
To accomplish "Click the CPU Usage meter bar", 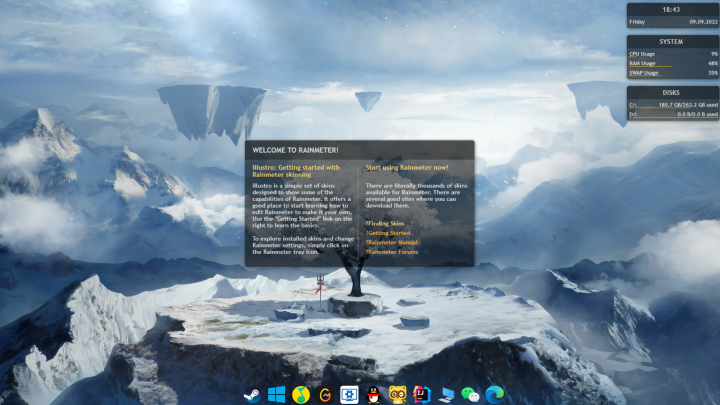I will pos(673,54).
